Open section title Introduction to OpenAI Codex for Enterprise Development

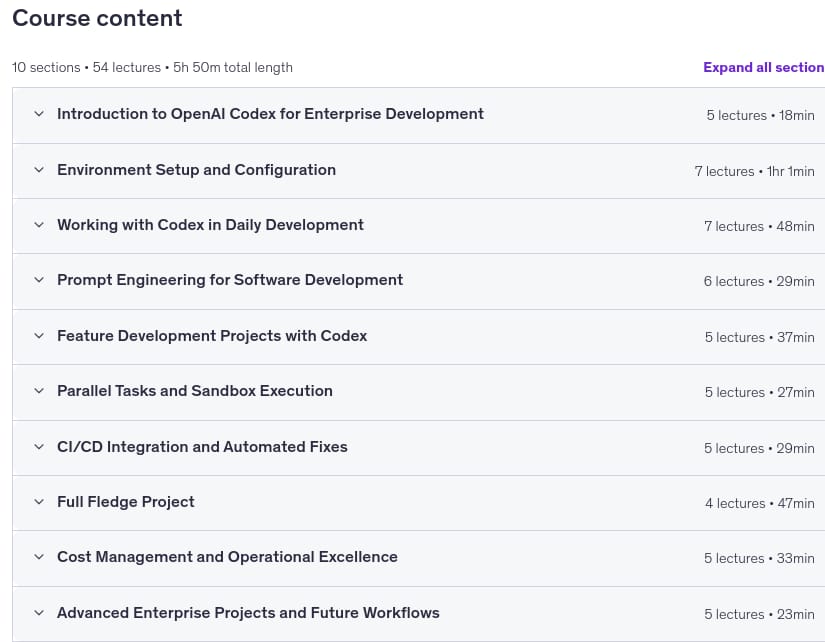(x=270, y=114)
